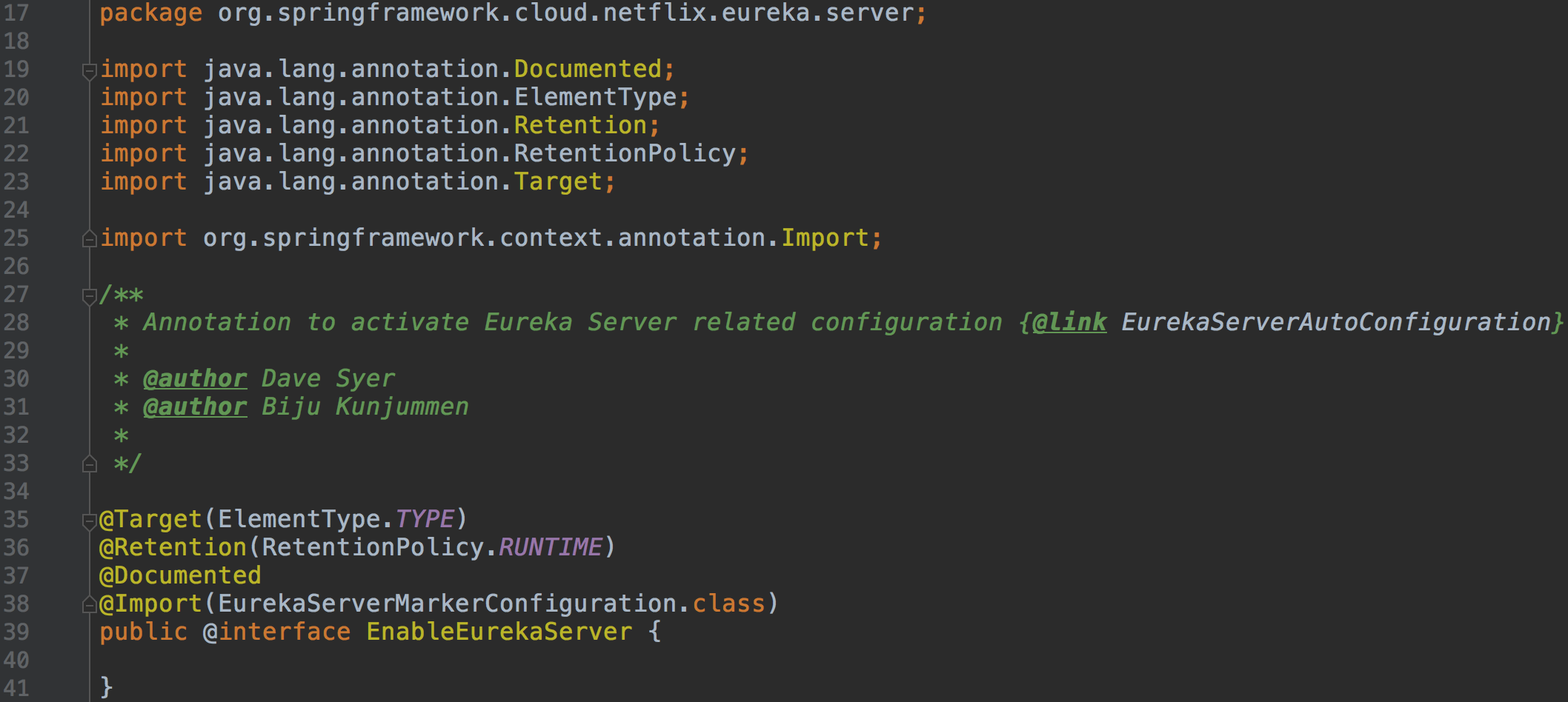
Task: Click the @author tag for Biju Kunjummen
Action: click(x=195, y=407)
